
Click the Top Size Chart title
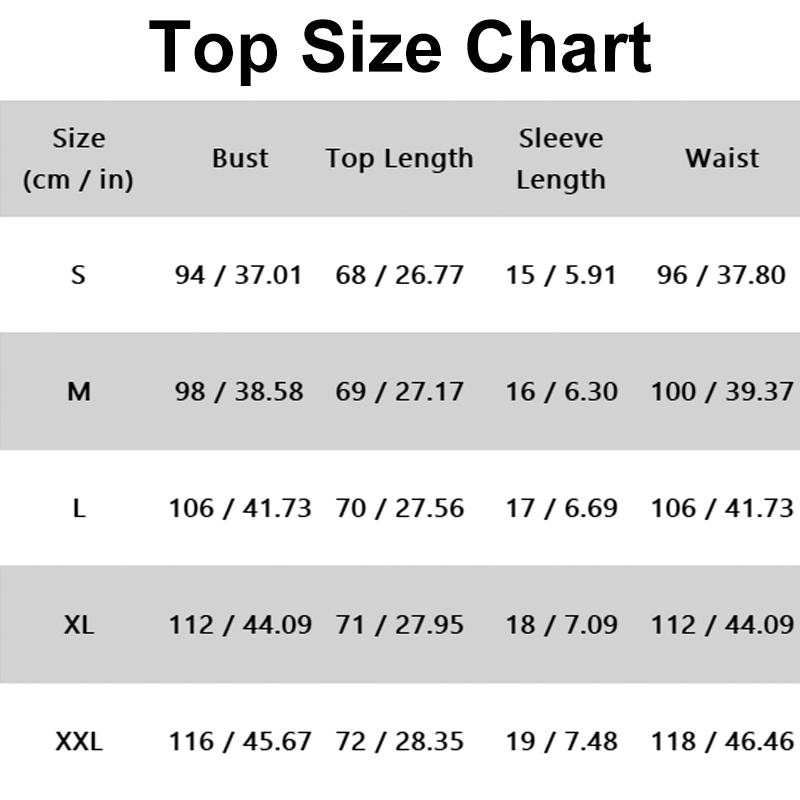click(x=400, y=50)
